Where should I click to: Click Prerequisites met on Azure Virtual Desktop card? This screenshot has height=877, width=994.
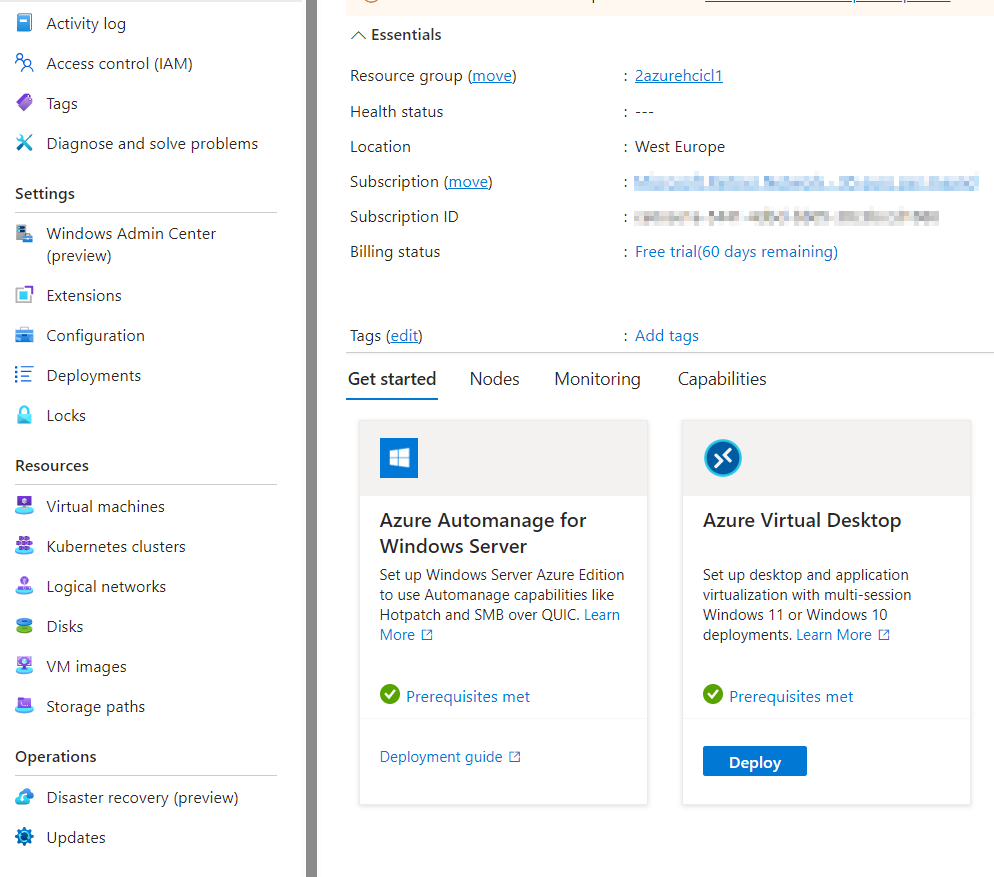coord(791,696)
